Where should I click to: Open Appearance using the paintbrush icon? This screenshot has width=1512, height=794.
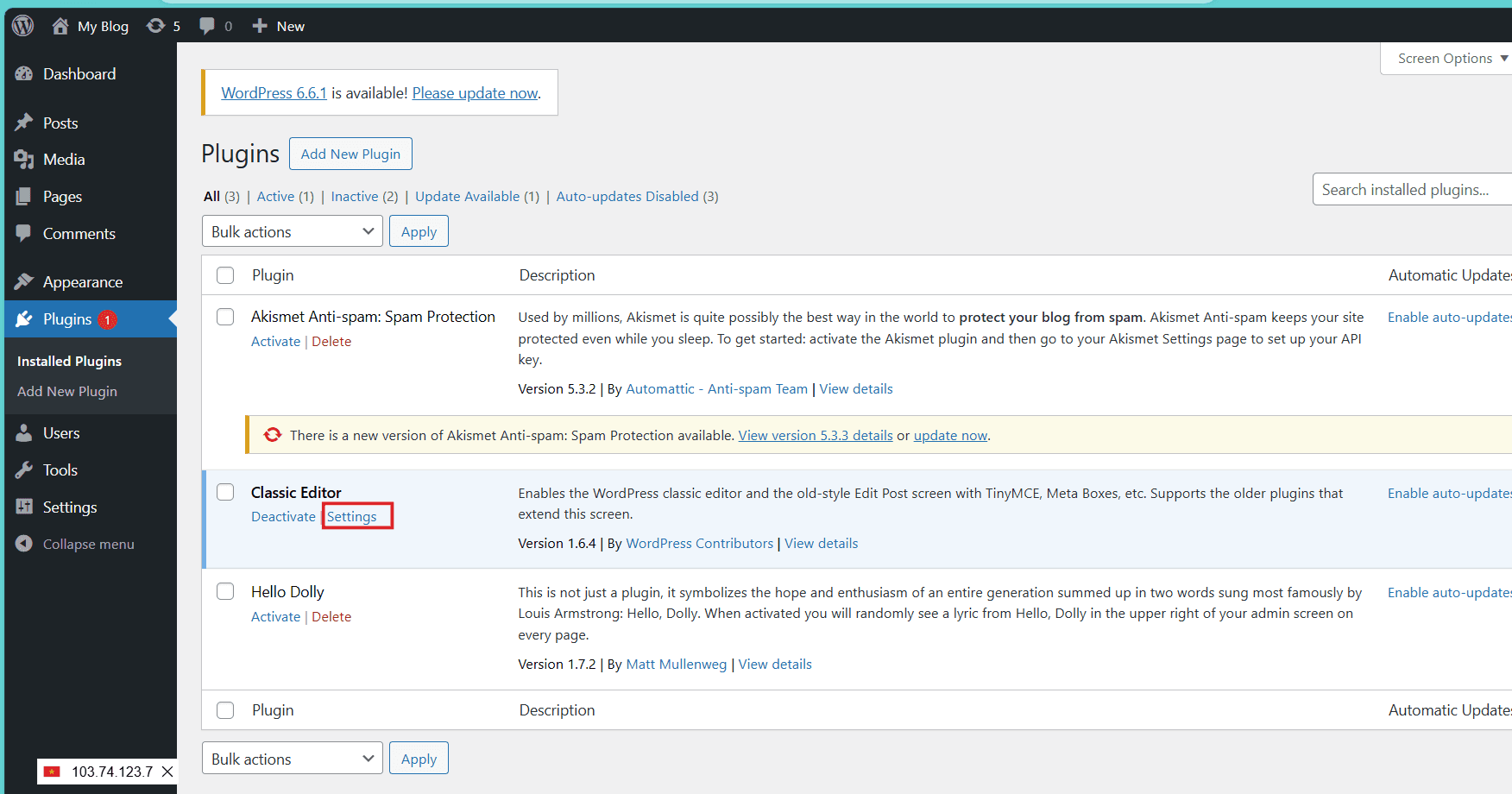(24, 282)
